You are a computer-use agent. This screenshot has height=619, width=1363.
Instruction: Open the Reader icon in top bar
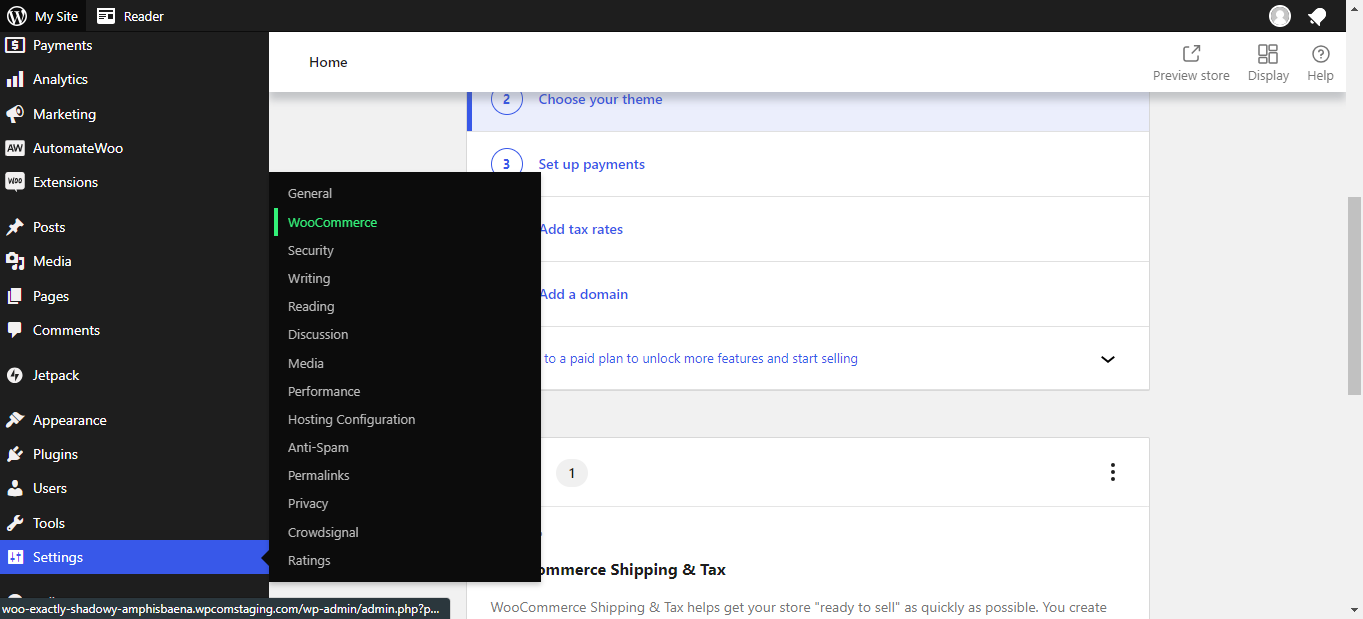106,16
